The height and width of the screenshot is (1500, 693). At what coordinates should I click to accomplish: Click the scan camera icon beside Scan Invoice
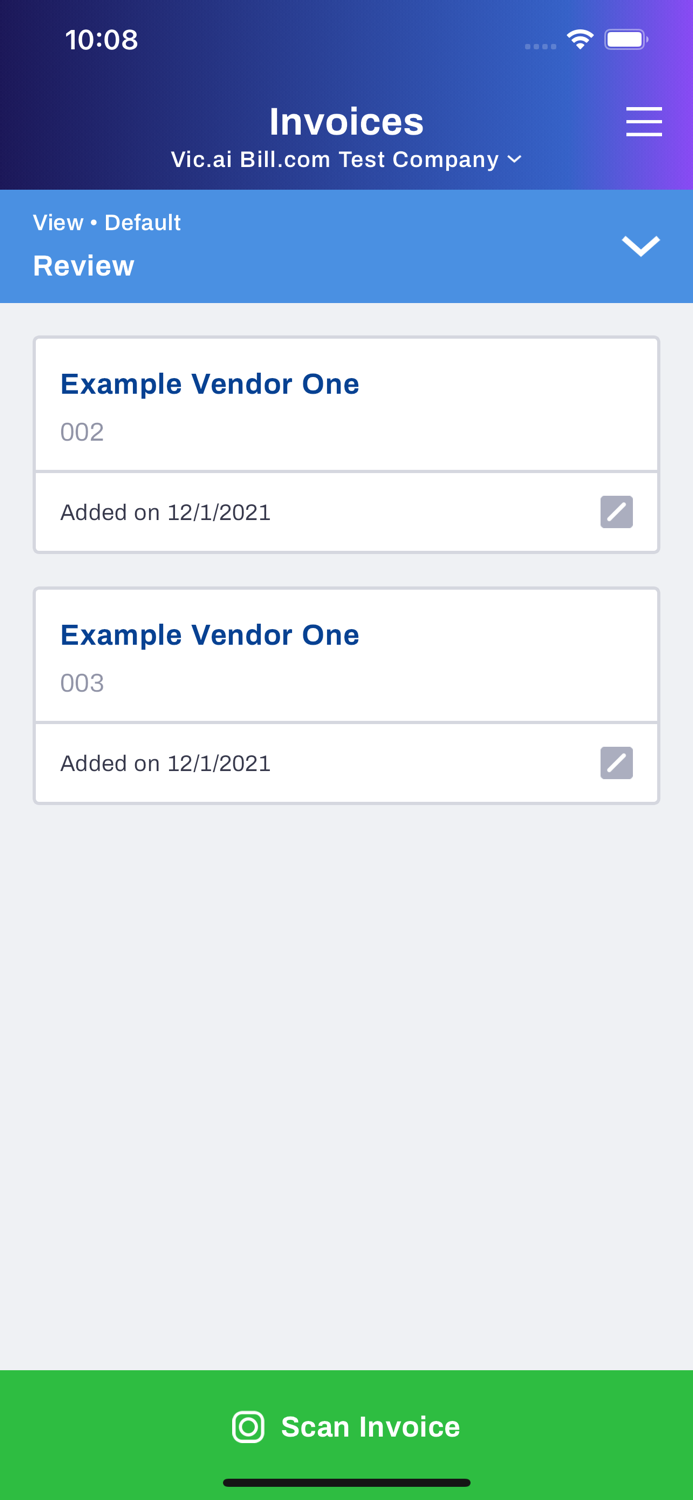[249, 1427]
